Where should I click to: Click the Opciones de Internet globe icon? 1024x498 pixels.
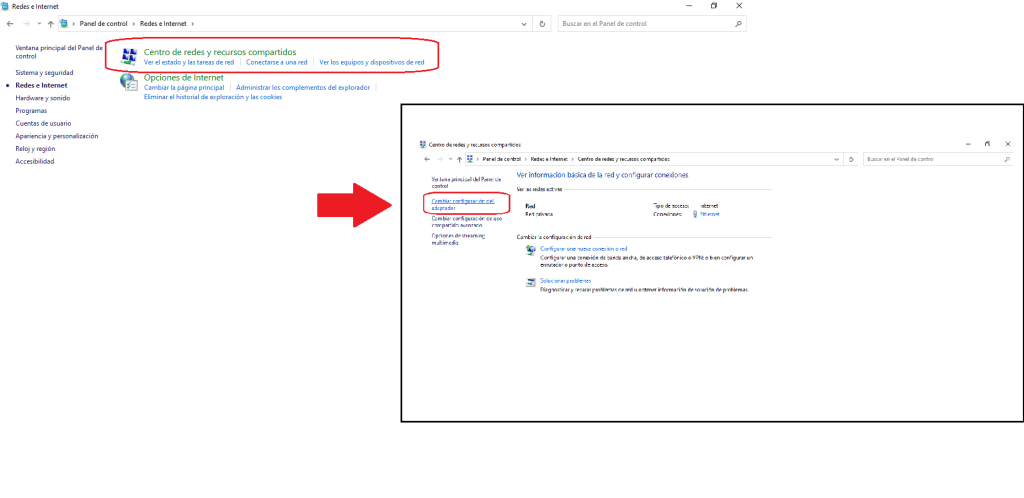click(128, 83)
